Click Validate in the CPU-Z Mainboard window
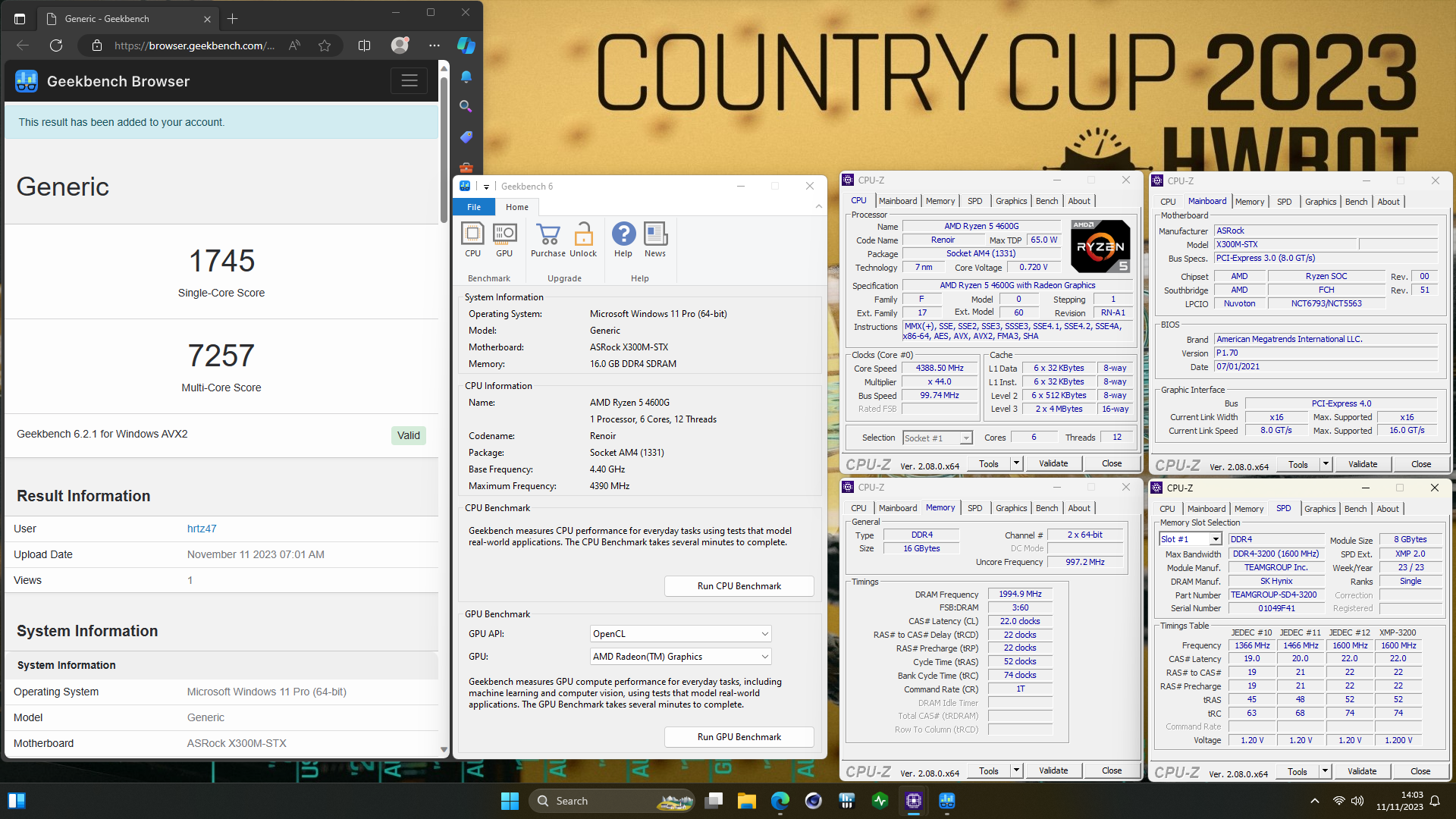Image resolution: width=1456 pixels, height=819 pixels. [x=1362, y=464]
